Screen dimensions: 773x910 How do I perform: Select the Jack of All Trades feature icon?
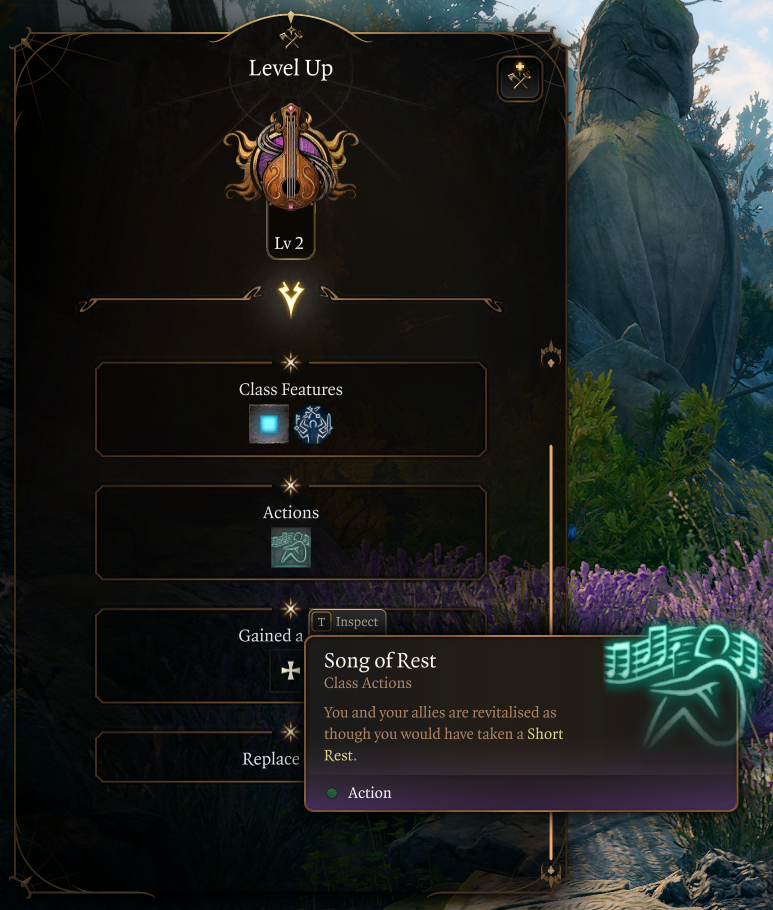313,424
